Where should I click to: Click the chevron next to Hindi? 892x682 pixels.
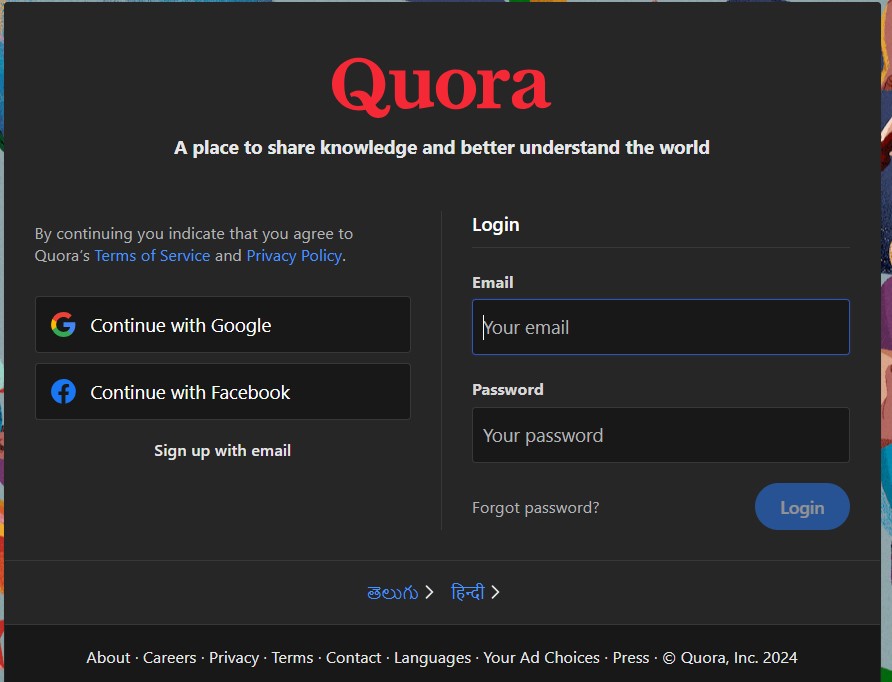click(x=495, y=592)
